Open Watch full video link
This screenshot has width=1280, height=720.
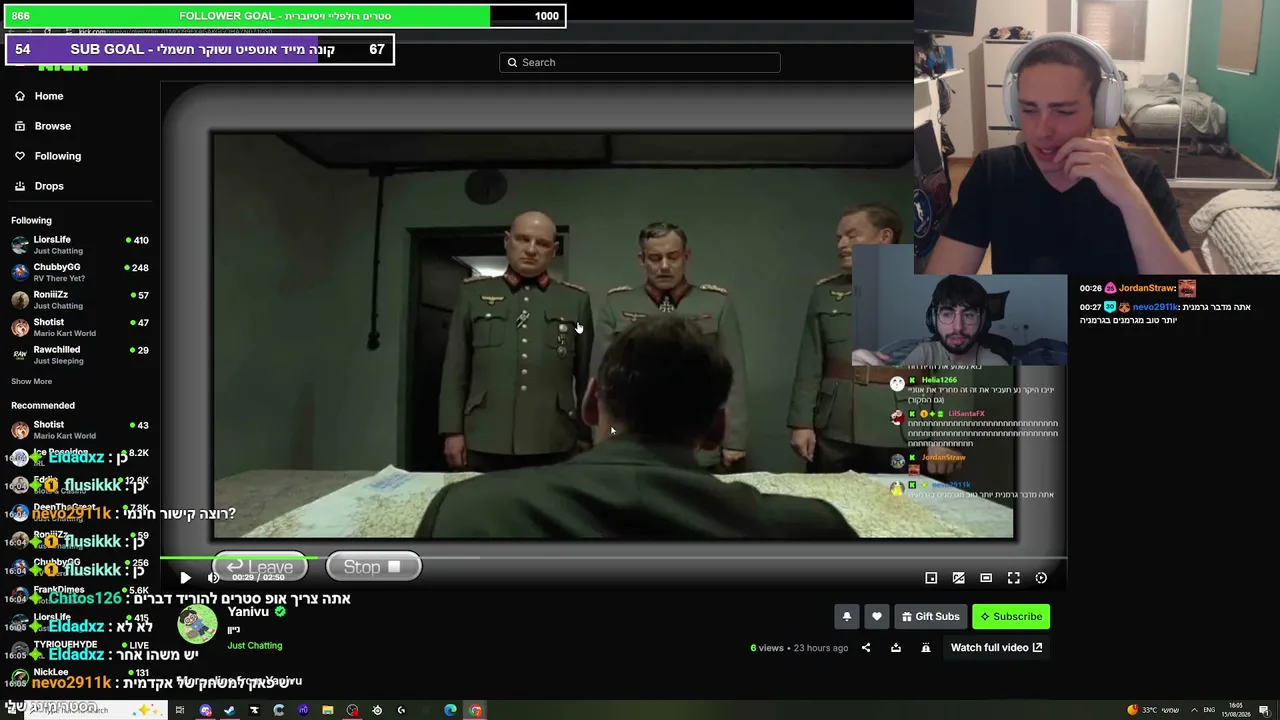[x=996, y=648]
